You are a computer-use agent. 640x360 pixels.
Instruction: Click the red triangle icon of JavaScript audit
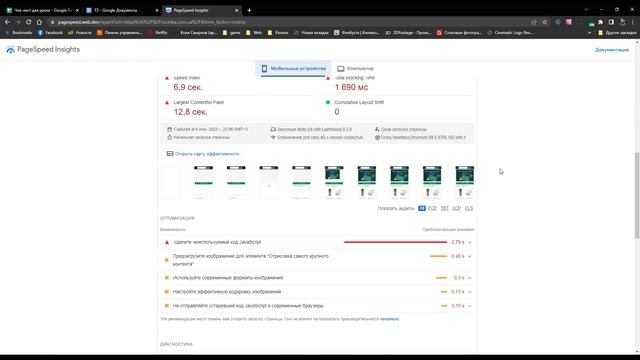pyautogui.click(x=167, y=242)
